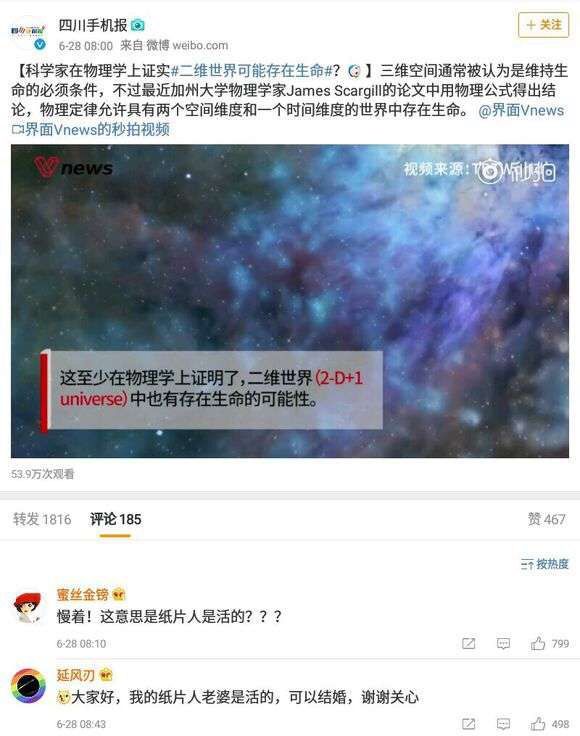Like the 延风刃 comment with 498 likes
Screen dimensions: 580x736
(x=549, y=724)
